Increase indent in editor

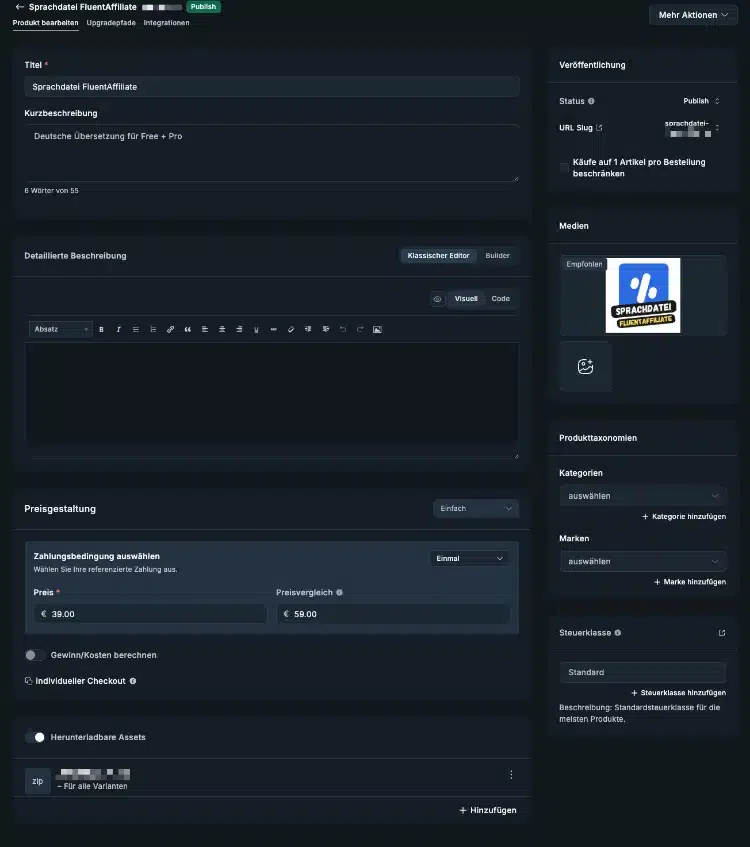[x=325, y=330]
